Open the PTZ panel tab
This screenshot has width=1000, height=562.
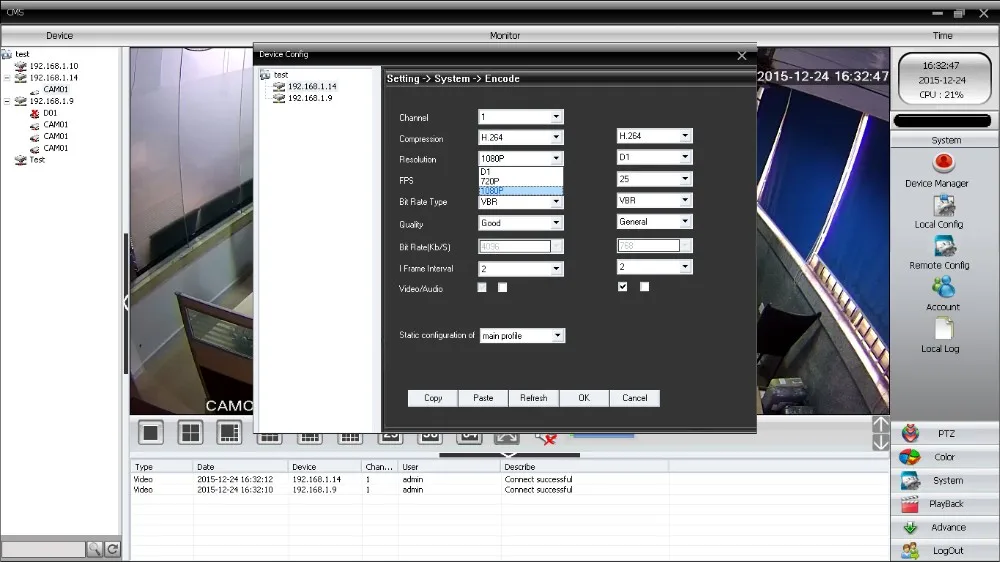(x=945, y=434)
